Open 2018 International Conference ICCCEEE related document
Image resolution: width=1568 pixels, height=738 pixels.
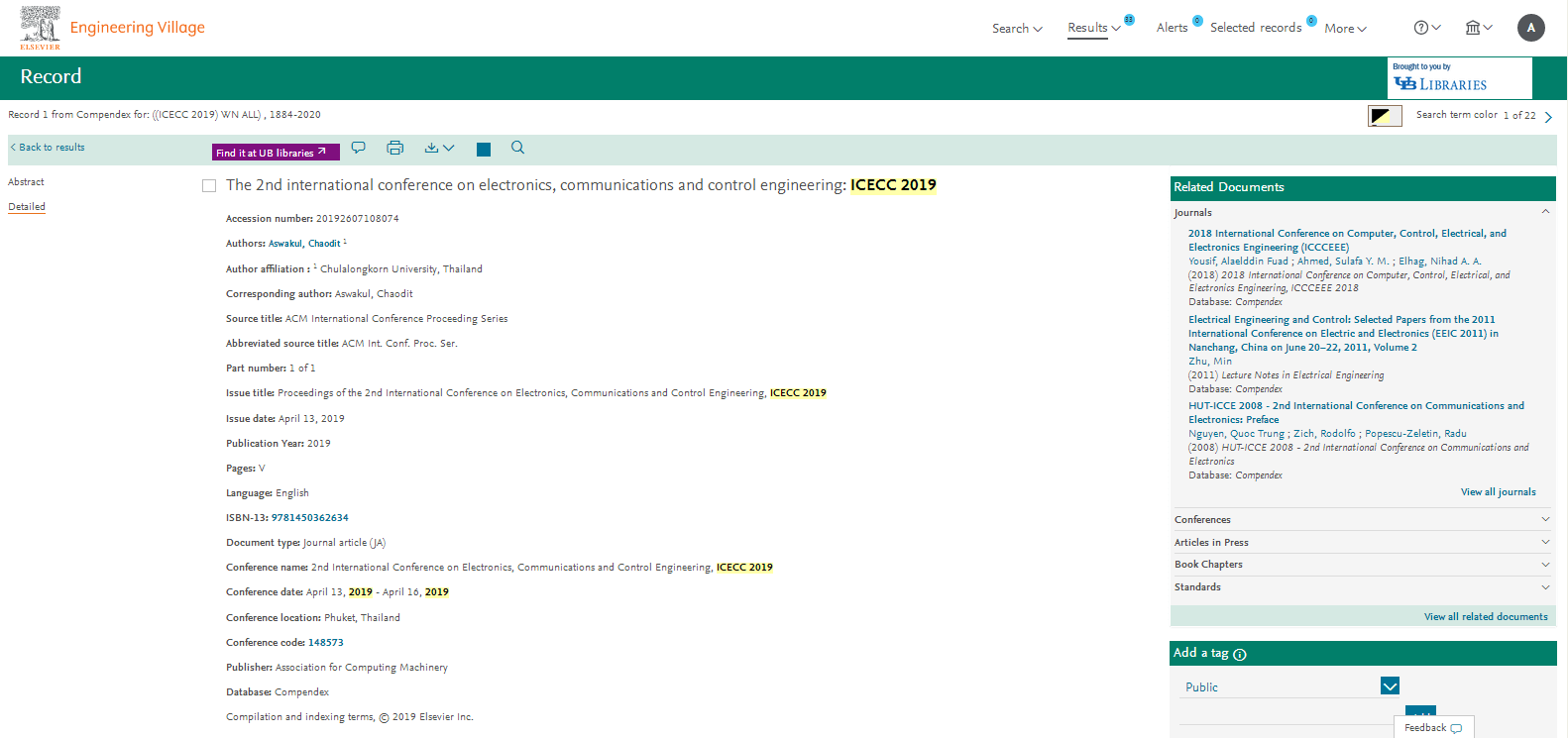click(x=1347, y=241)
